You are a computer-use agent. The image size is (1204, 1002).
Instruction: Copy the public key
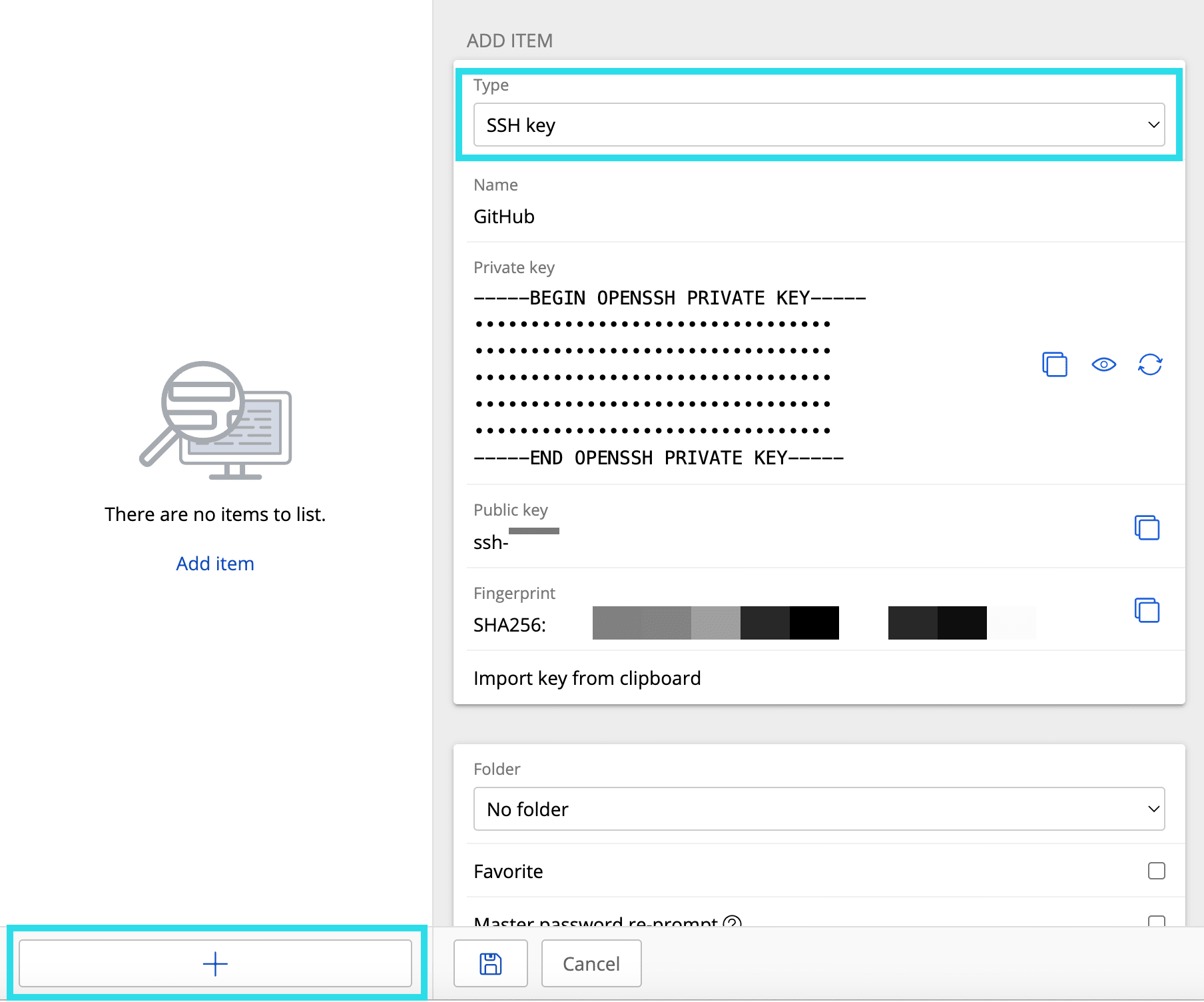[x=1147, y=526]
